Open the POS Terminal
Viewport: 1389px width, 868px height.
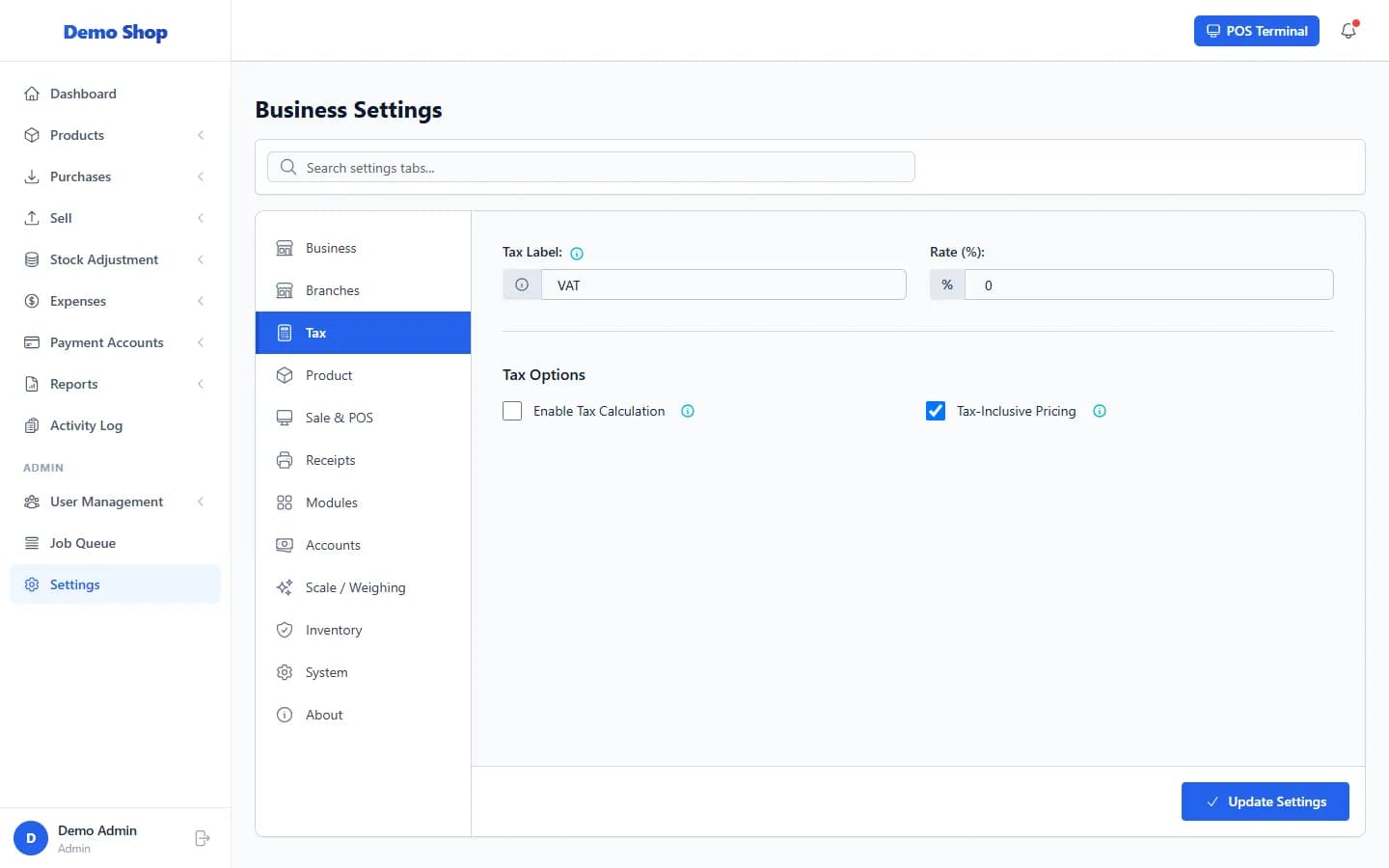pos(1257,31)
